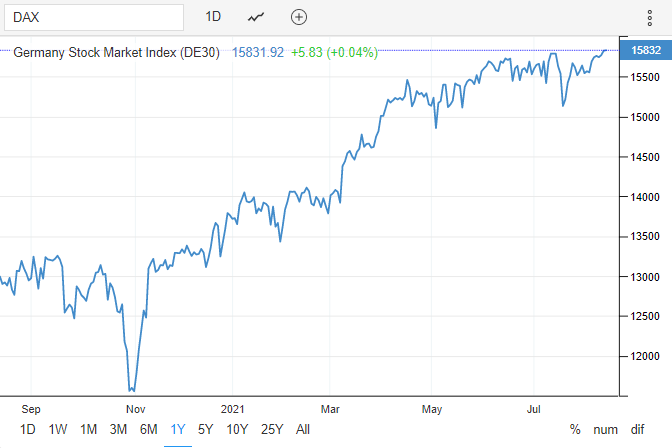
Task: Click the plus icon to add comparison
Action: coord(299,17)
